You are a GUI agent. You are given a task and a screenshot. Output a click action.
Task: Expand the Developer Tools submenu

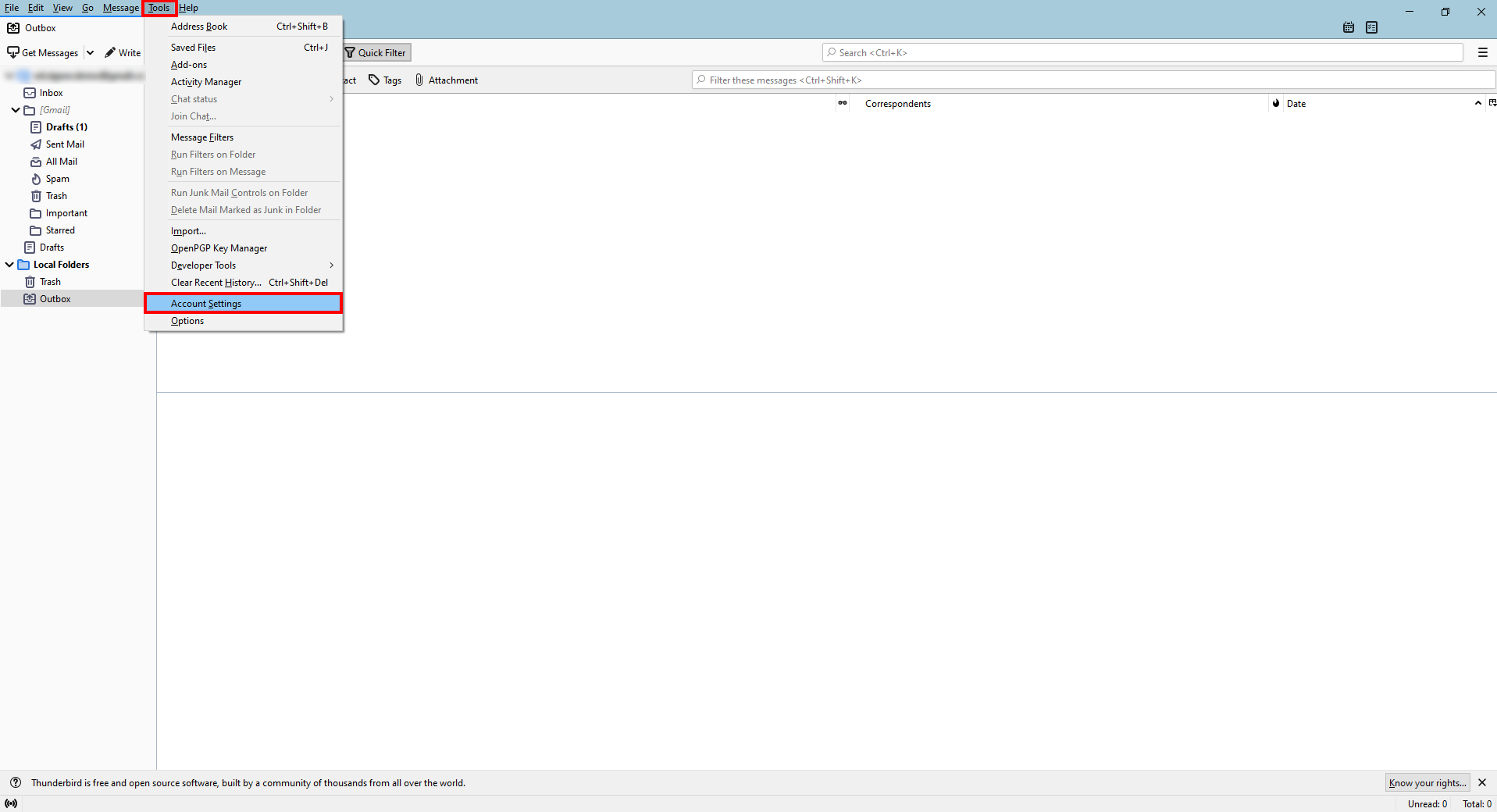(x=204, y=265)
